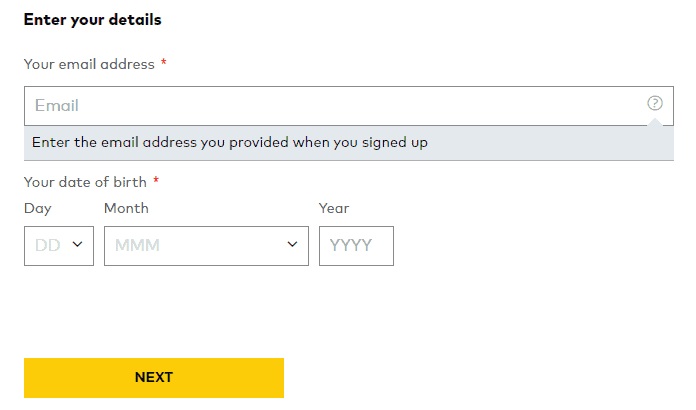This screenshot has height=410, width=696.
Task: Click the chevron arrow in Month selector
Action: pyautogui.click(x=292, y=244)
